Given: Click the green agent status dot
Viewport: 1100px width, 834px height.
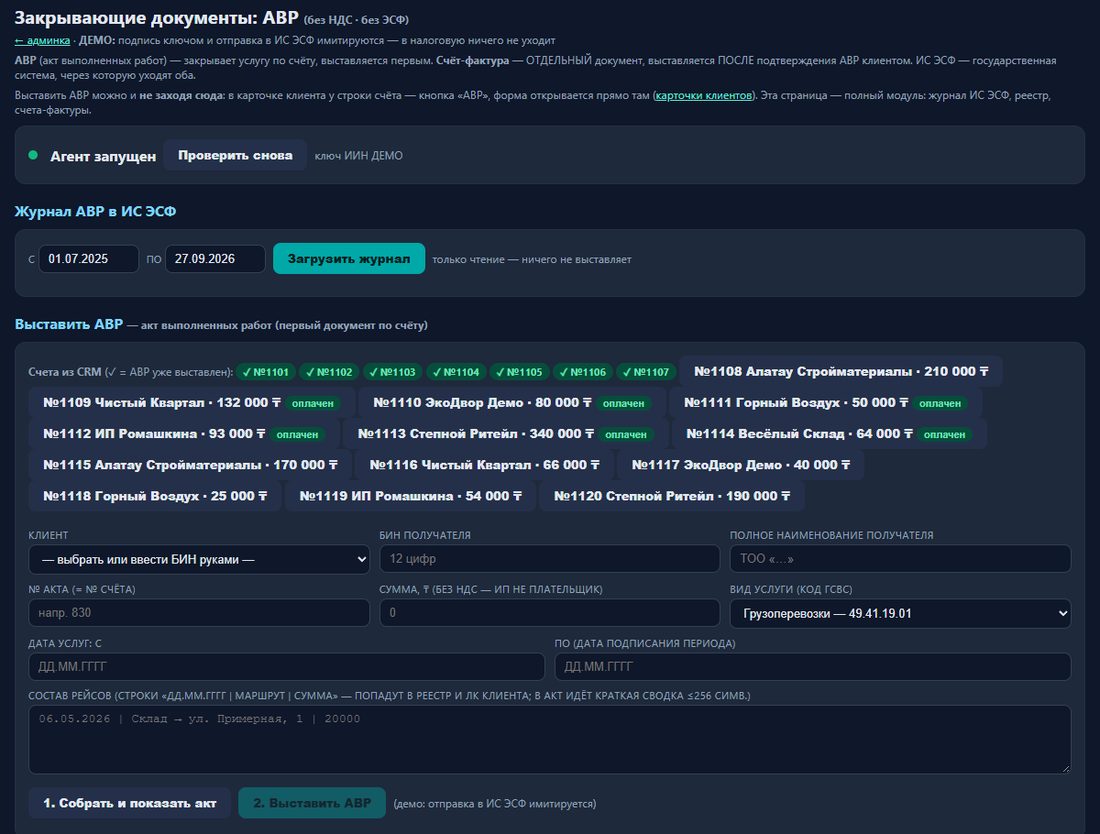Looking at the screenshot, I should (x=33, y=155).
